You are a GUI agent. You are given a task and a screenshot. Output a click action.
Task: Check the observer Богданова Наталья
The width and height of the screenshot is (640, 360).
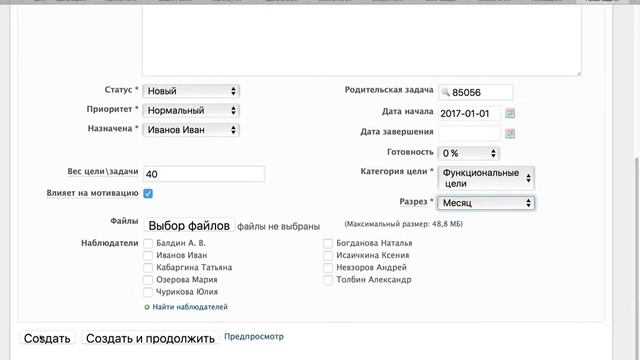[328, 244]
